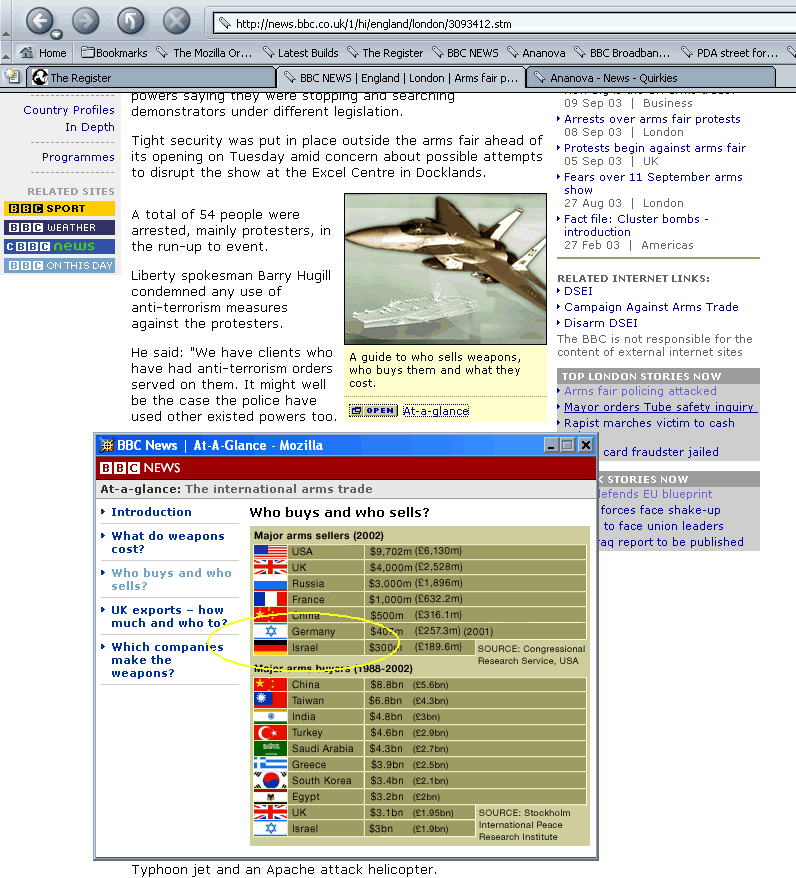
Task: Open Mayor orders Tube safety inquiry
Action: click(x=659, y=407)
